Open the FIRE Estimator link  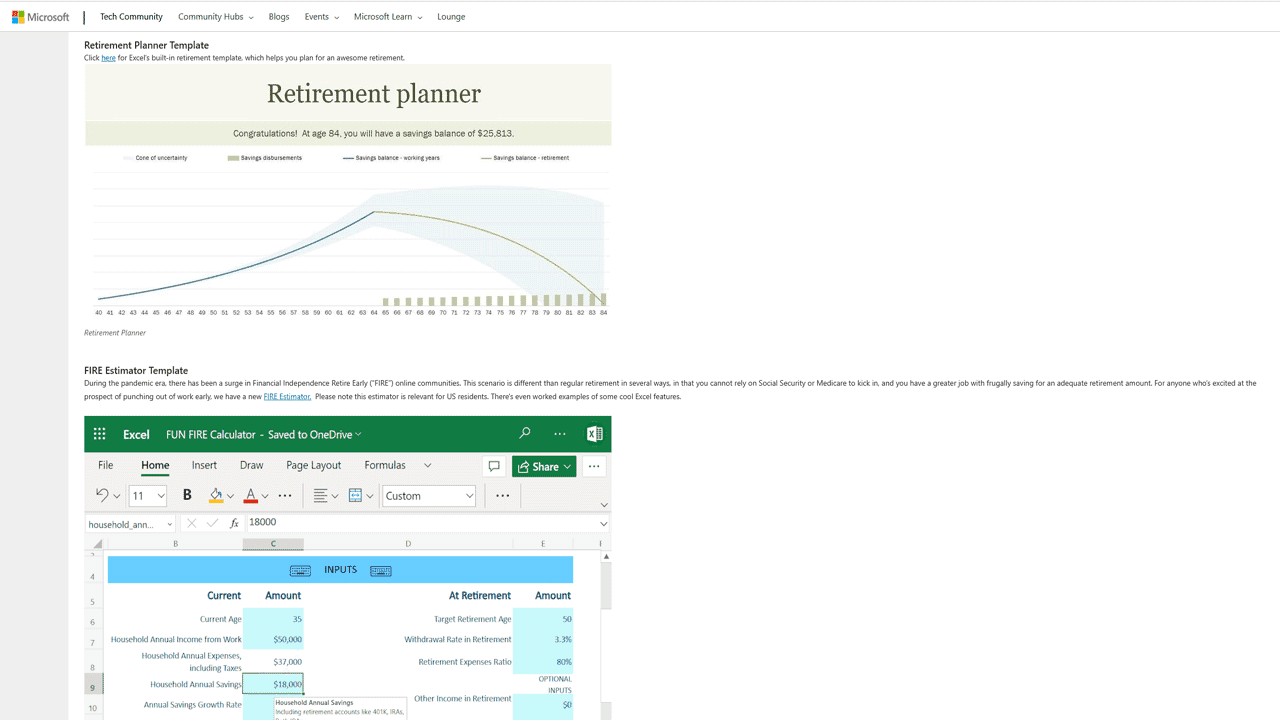coord(287,395)
